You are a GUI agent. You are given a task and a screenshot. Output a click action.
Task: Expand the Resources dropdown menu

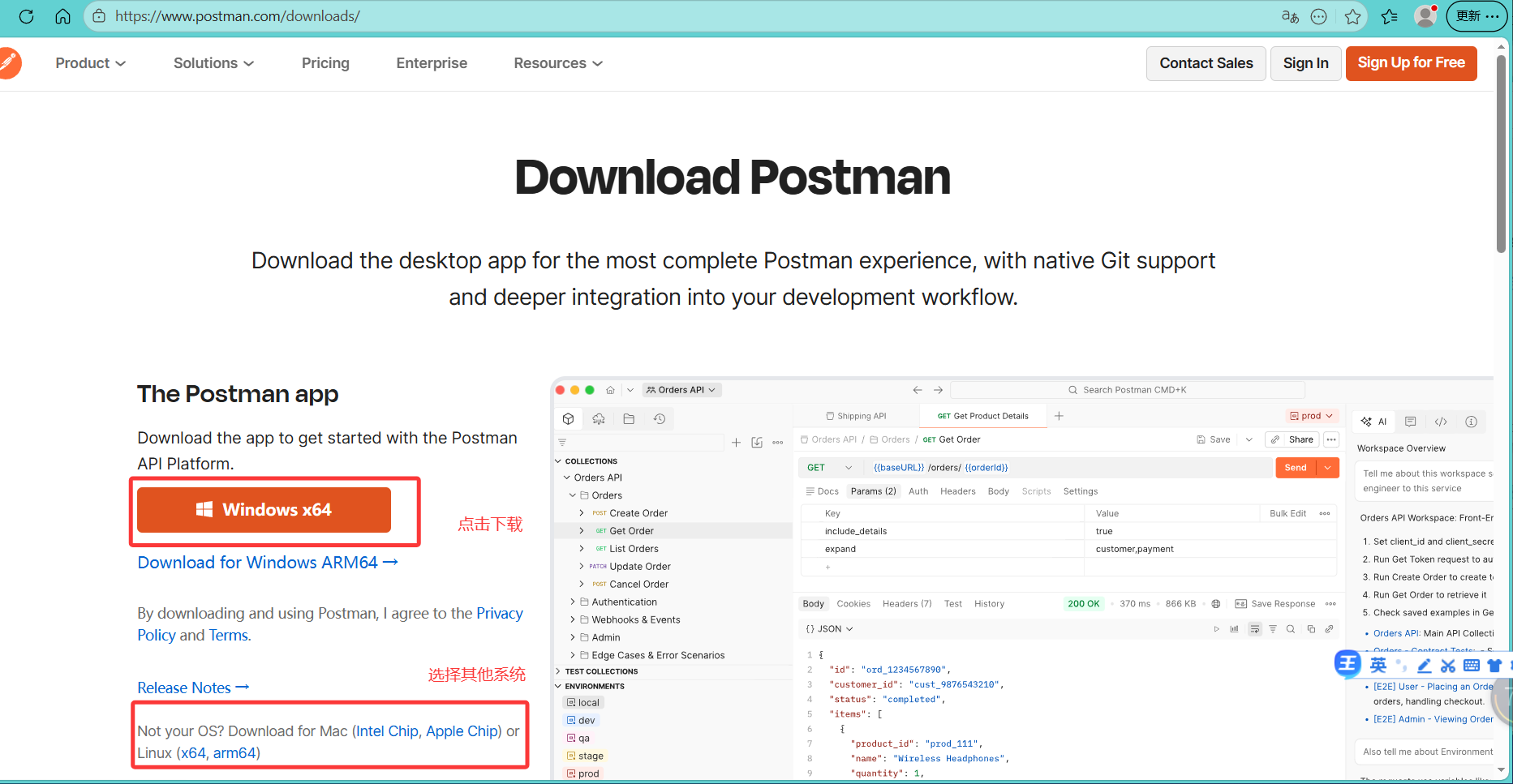point(558,63)
